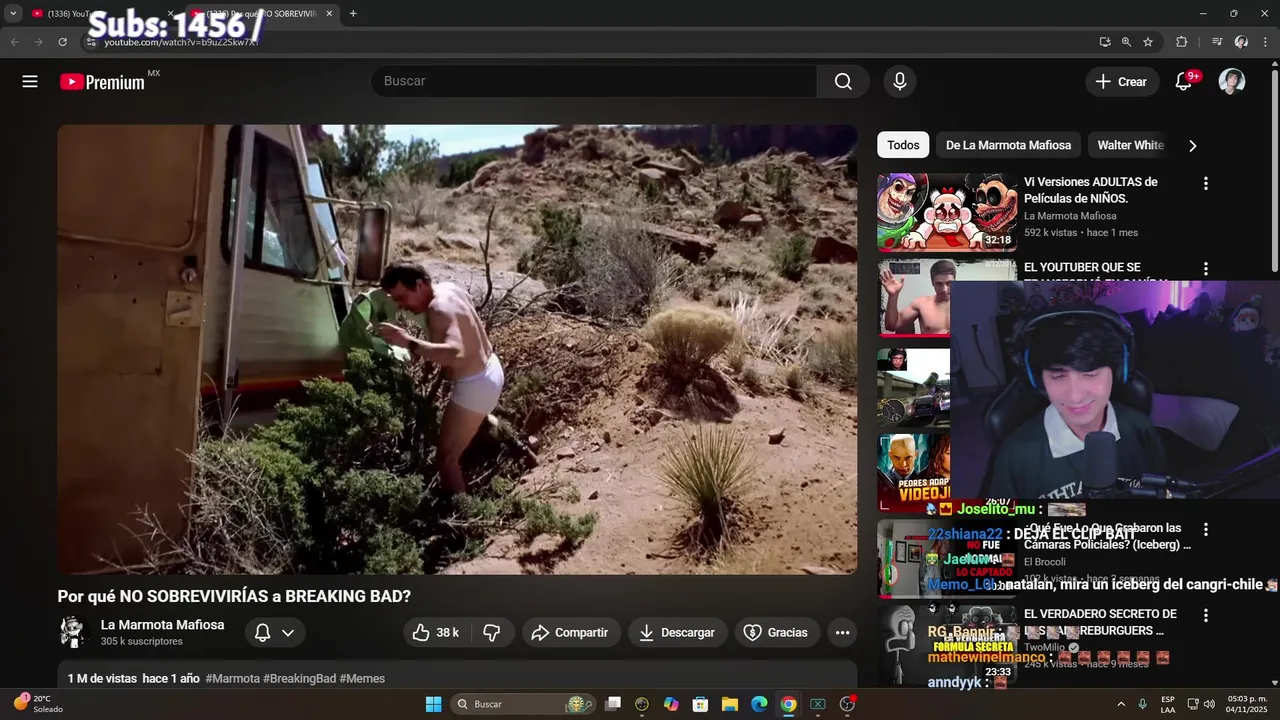Click the address bar URL
This screenshot has width=1280, height=720.
180,42
